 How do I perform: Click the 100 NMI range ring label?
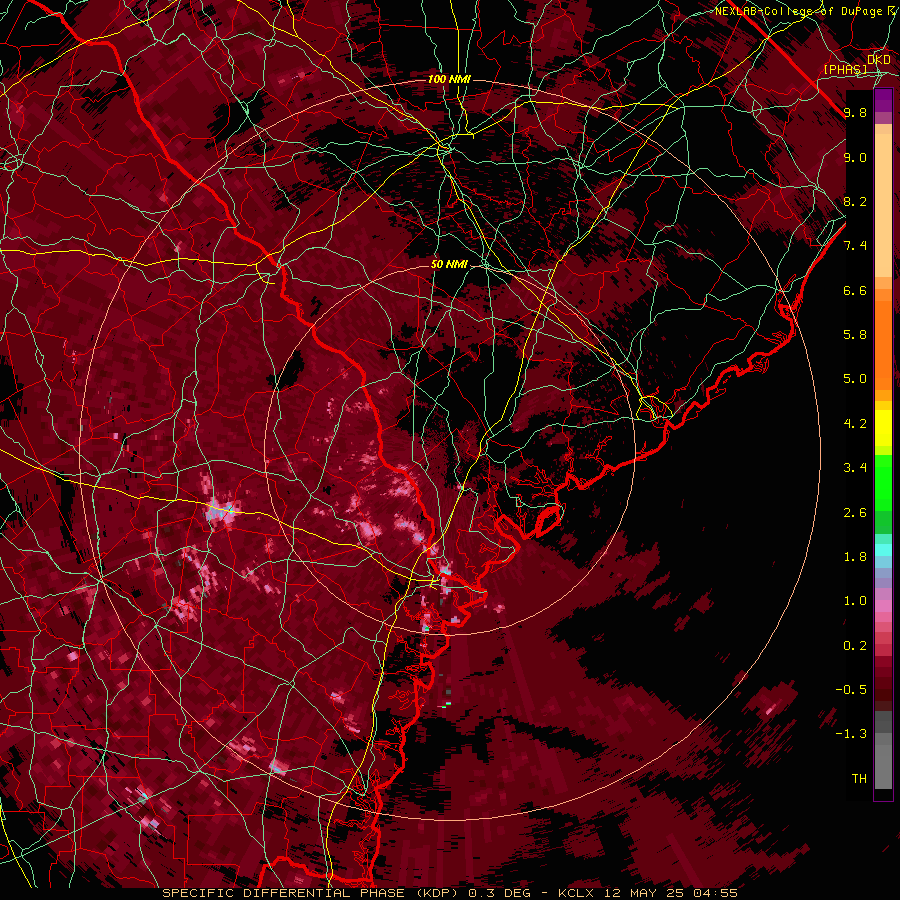[x=449, y=79]
